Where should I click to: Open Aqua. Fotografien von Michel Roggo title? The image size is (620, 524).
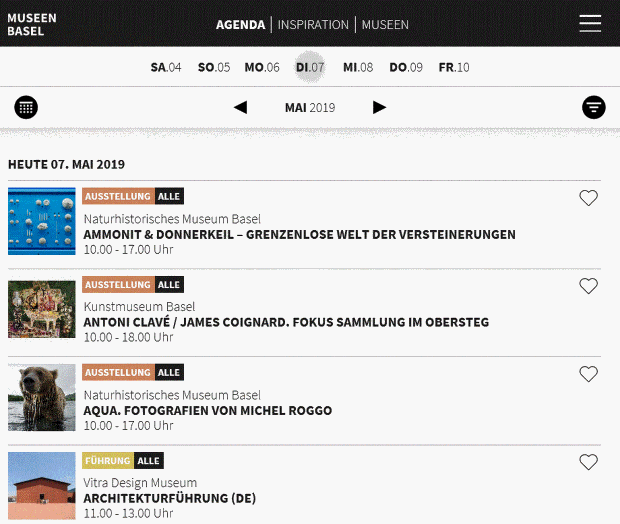pos(208,410)
